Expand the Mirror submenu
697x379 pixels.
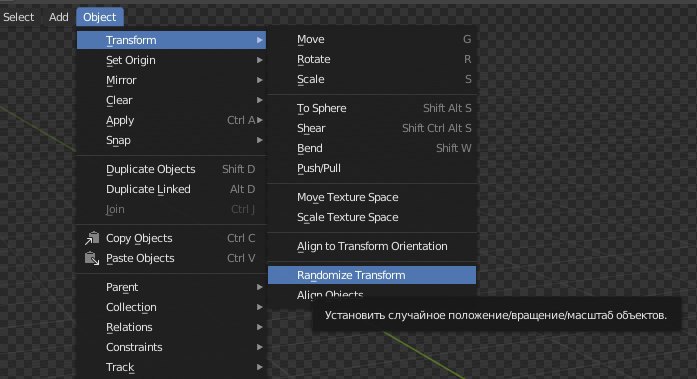pyautogui.click(x=171, y=80)
